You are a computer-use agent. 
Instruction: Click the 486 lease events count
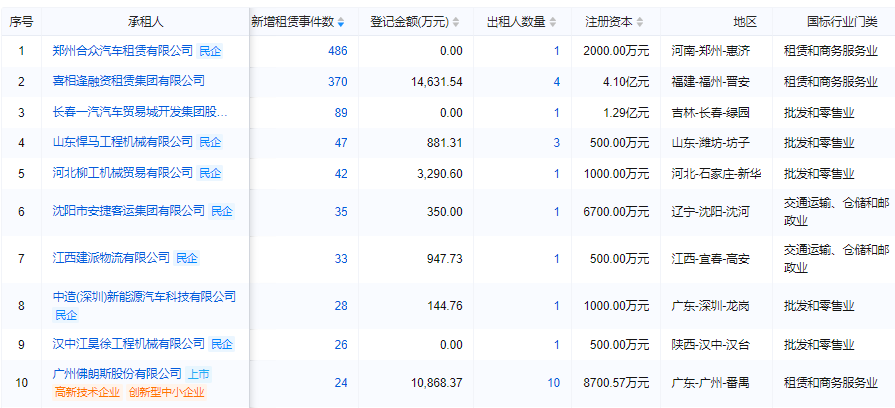337,51
